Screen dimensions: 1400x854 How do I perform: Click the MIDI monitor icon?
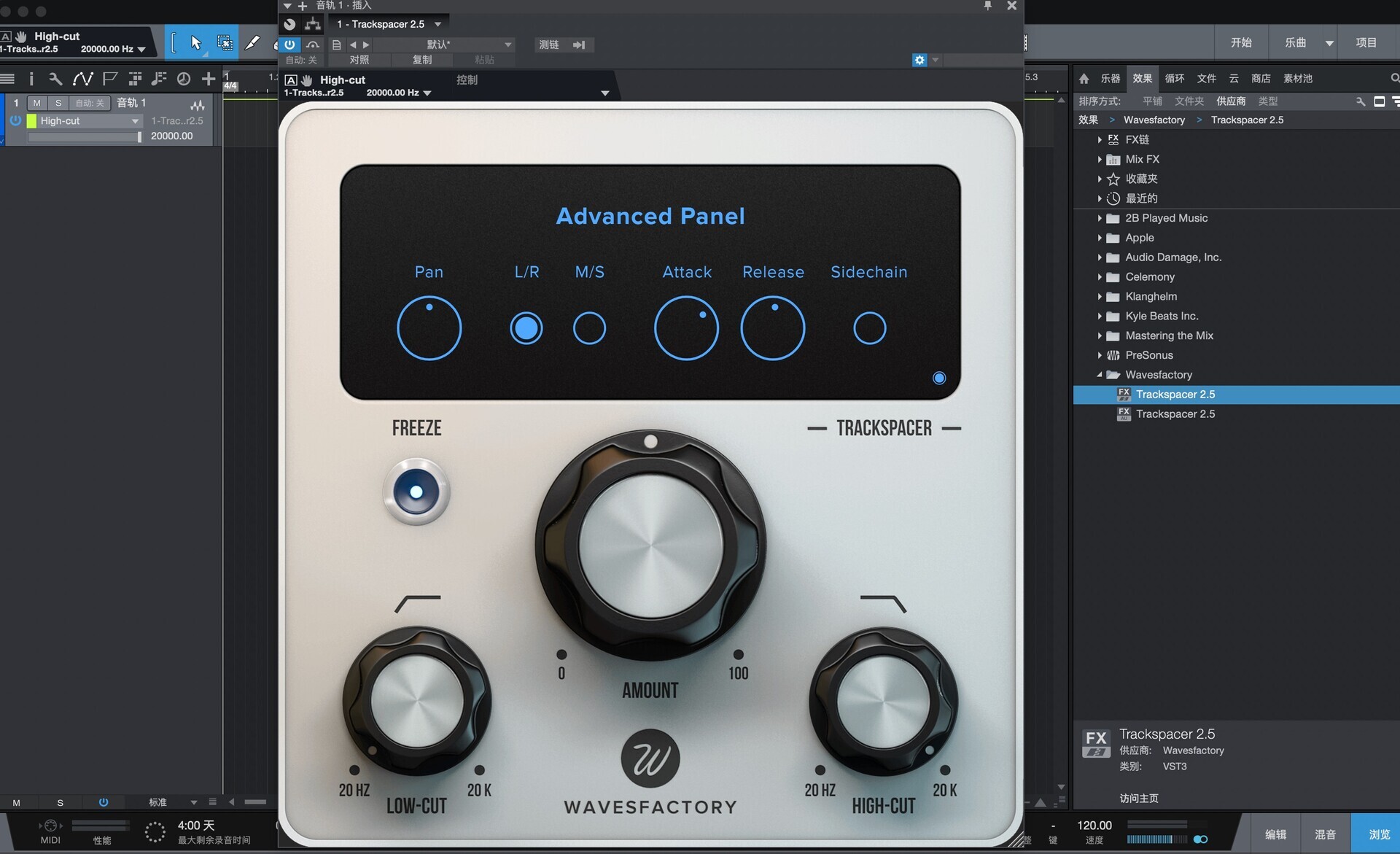pyautogui.click(x=50, y=826)
